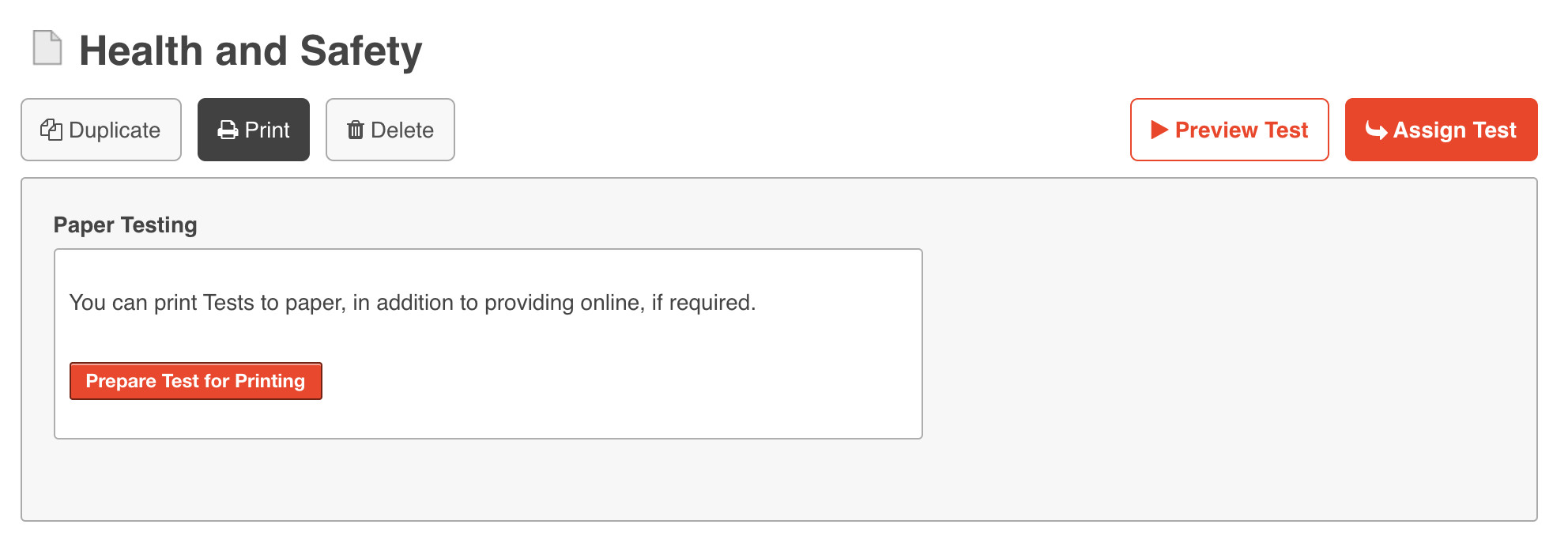Duplicate this test using the Duplicate text label
1568x547 pixels.
[x=115, y=130]
